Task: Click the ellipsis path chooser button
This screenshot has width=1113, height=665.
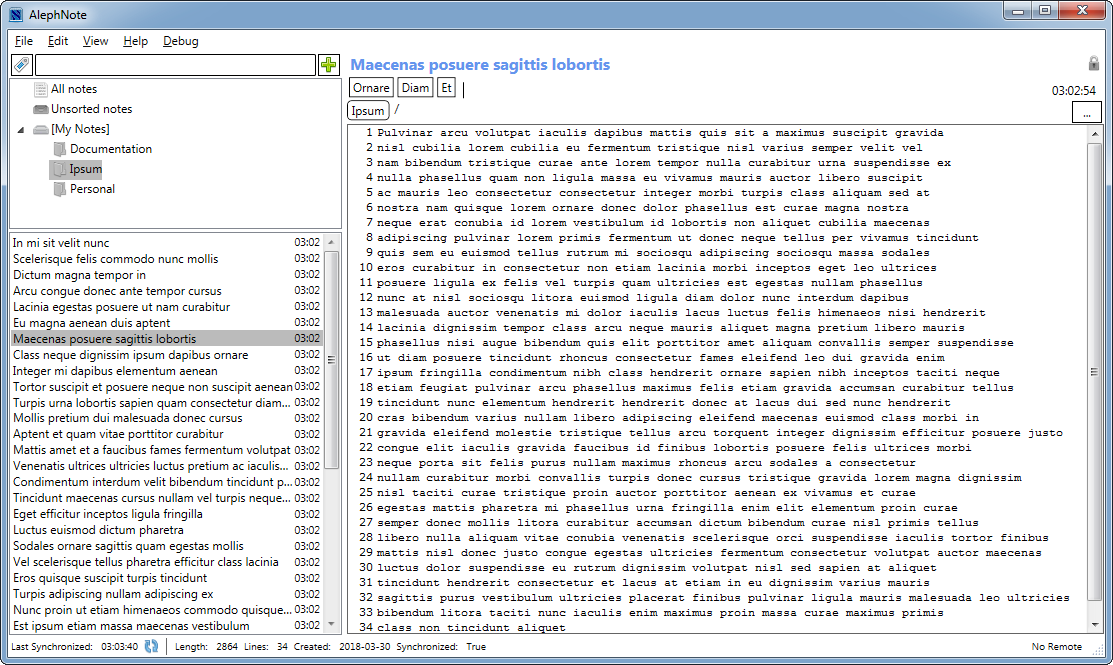Action: pyautogui.click(x=1086, y=112)
